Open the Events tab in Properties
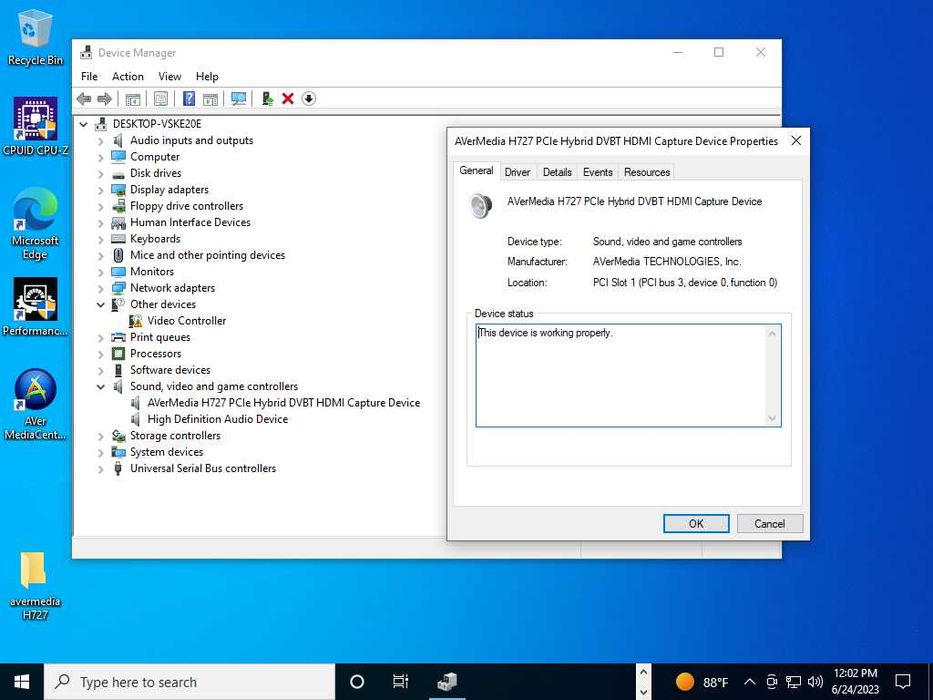 click(x=597, y=172)
